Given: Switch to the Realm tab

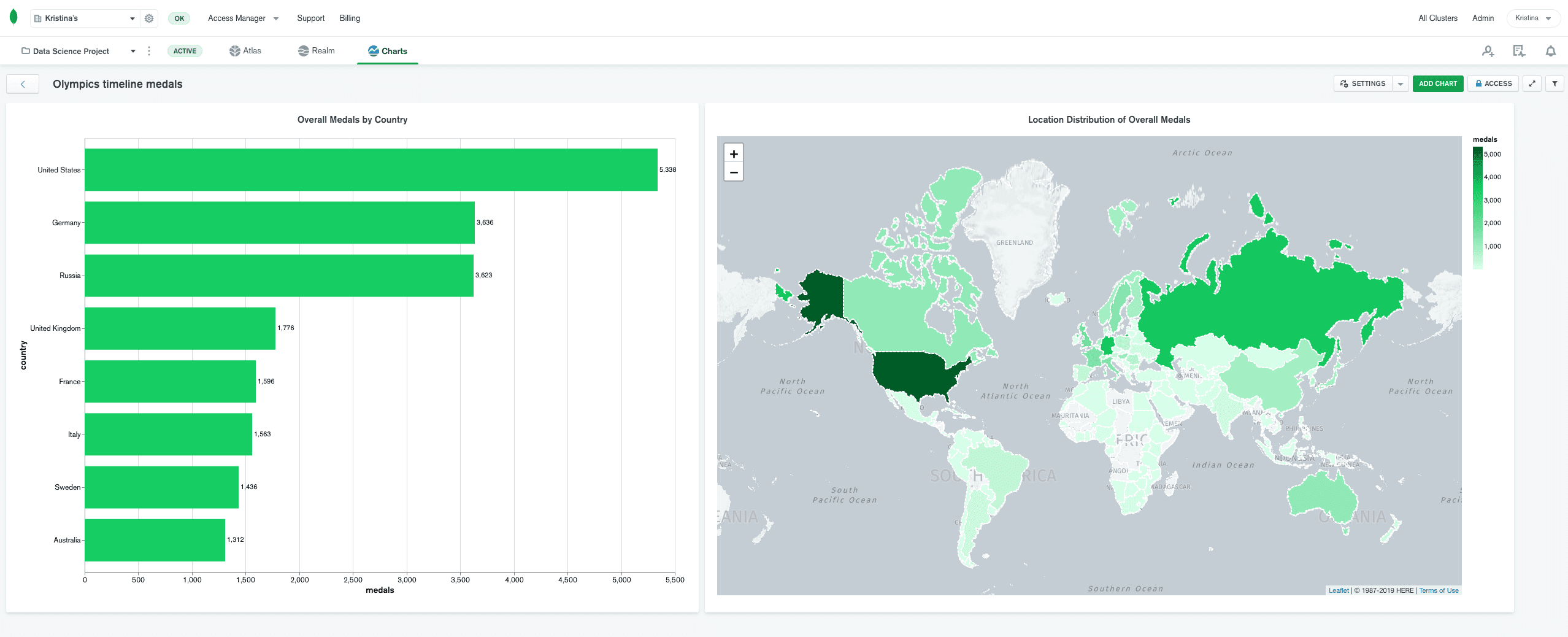Looking at the screenshot, I should pyautogui.click(x=317, y=51).
